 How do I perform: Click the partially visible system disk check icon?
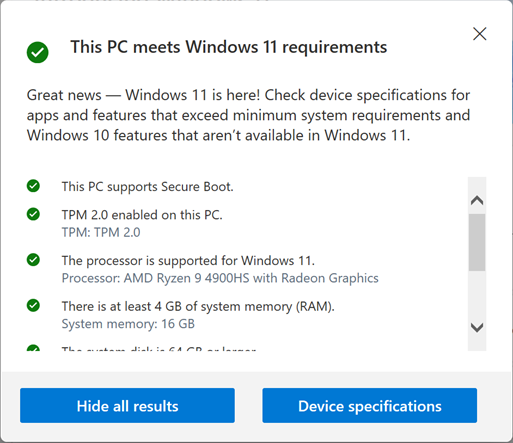(33, 348)
